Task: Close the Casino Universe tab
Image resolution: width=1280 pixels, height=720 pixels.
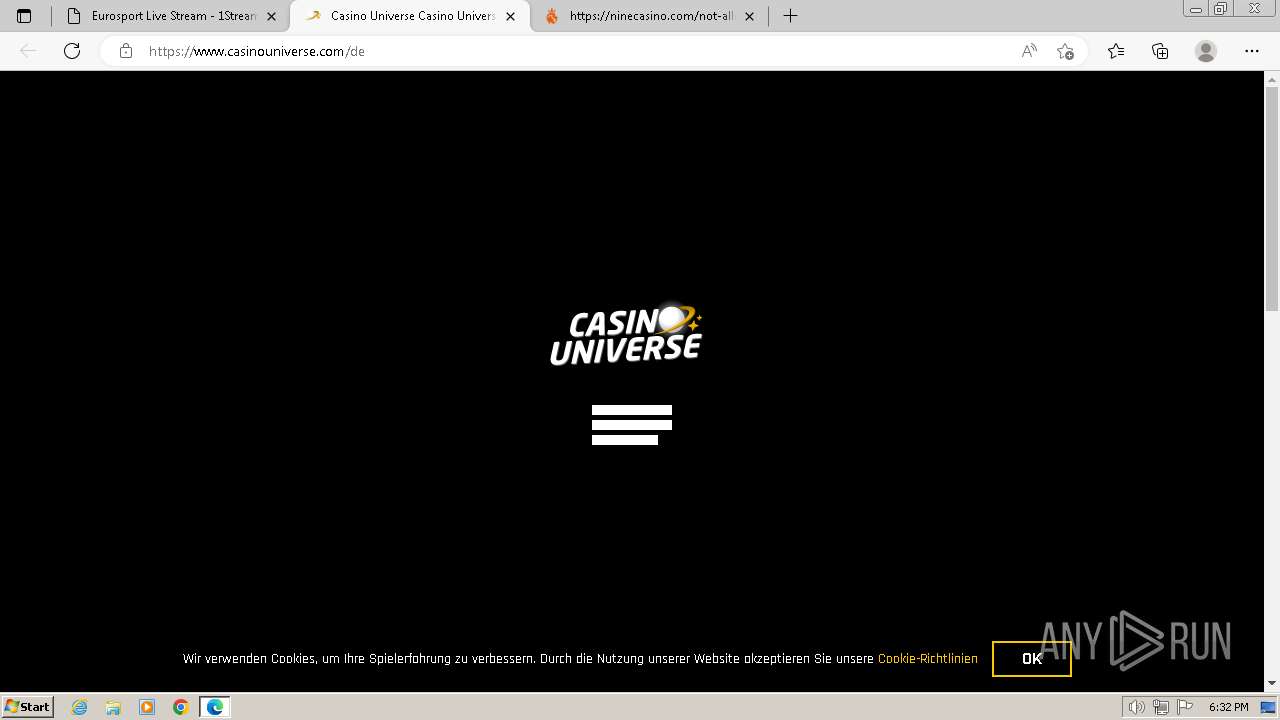Action: click(x=510, y=16)
